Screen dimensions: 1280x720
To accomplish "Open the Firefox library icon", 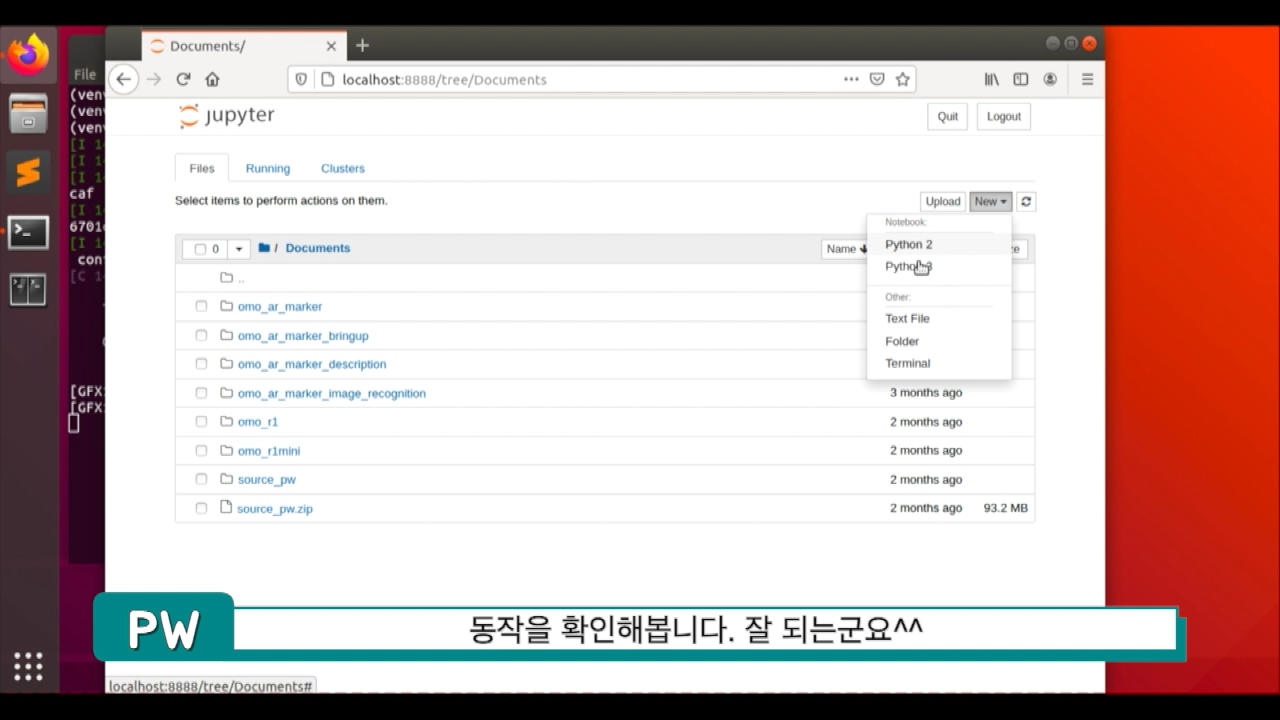I will coord(990,79).
